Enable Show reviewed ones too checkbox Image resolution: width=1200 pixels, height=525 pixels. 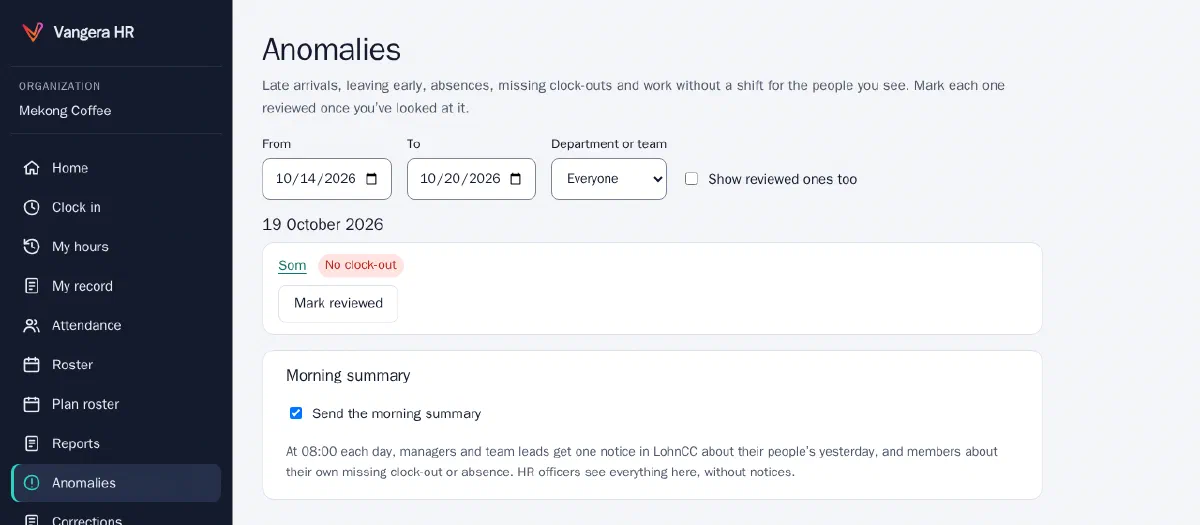coord(691,179)
